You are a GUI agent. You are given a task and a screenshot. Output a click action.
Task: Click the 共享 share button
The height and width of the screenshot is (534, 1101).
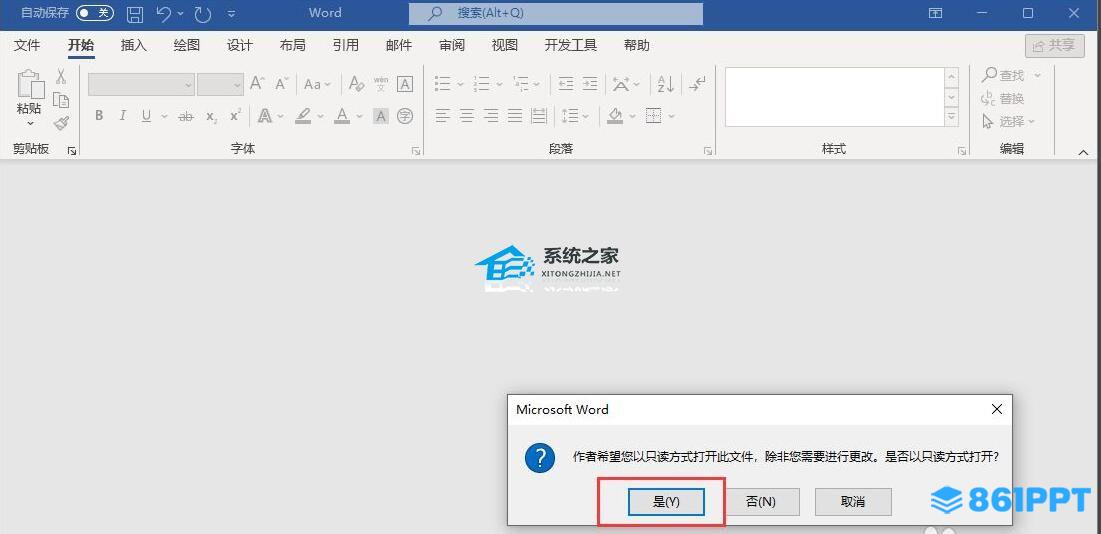tap(1054, 46)
